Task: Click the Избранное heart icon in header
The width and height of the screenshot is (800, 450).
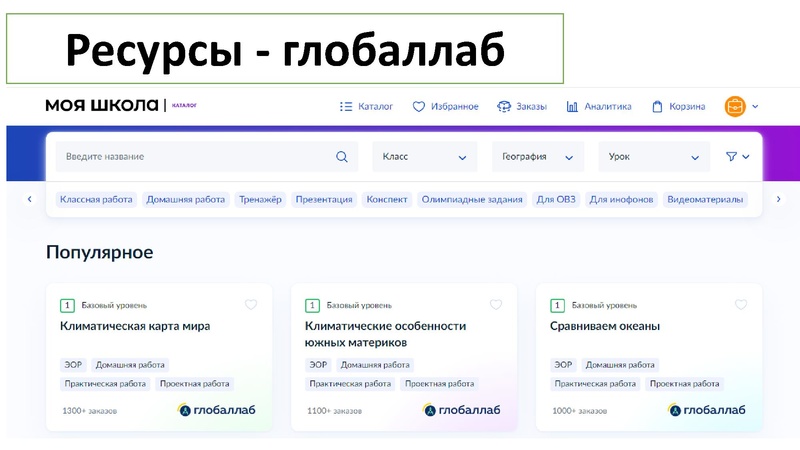Action: point(418,107)
